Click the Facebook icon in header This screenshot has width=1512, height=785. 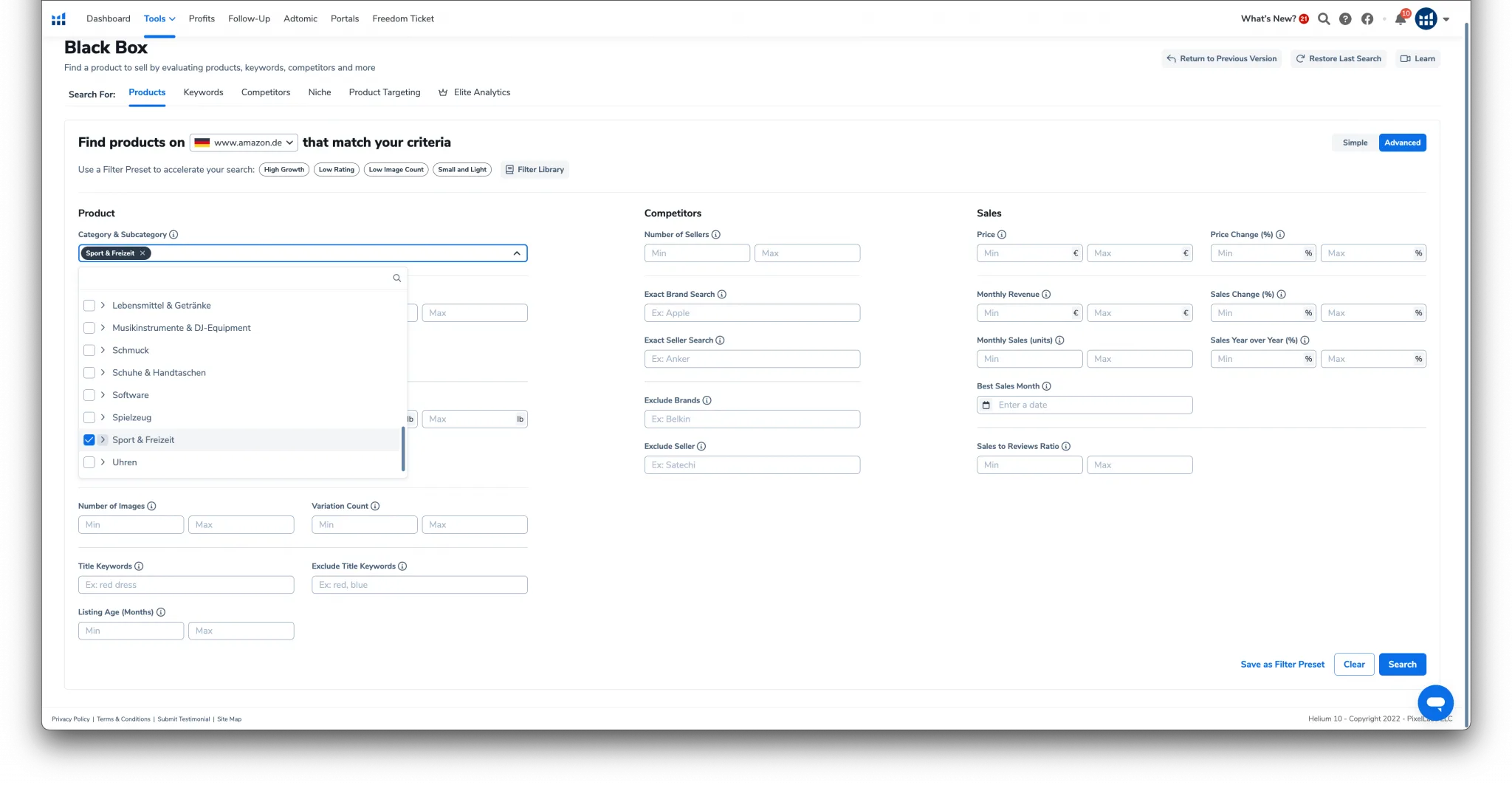(1367, 19)
